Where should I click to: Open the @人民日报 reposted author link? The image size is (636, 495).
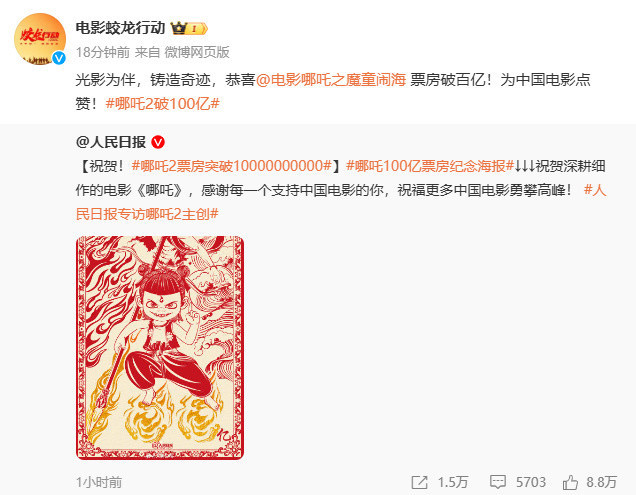point(111,142)
